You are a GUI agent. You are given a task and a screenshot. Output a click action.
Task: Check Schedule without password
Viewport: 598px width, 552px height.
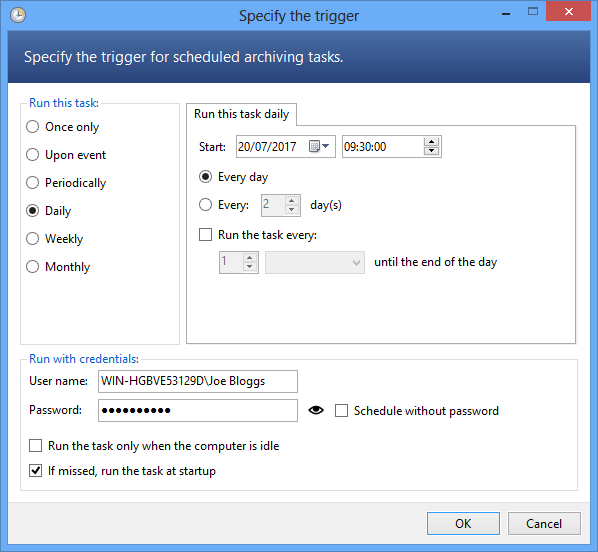(x=341, y=411)
